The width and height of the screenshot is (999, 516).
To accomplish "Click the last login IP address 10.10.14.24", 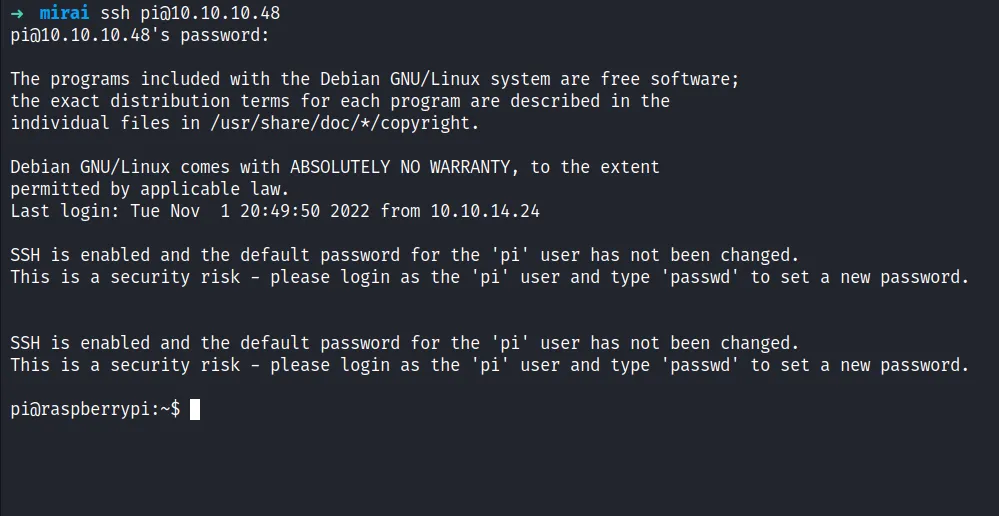I will click(x=485, y=211).
